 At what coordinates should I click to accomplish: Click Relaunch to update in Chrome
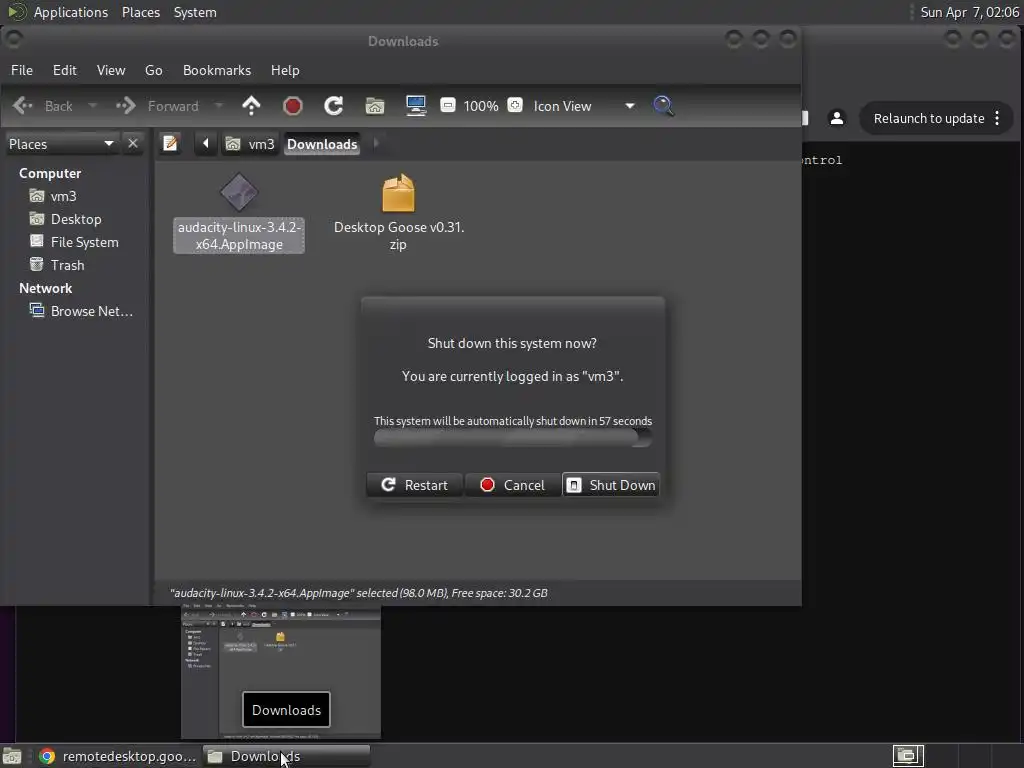[x=929, y=118]
